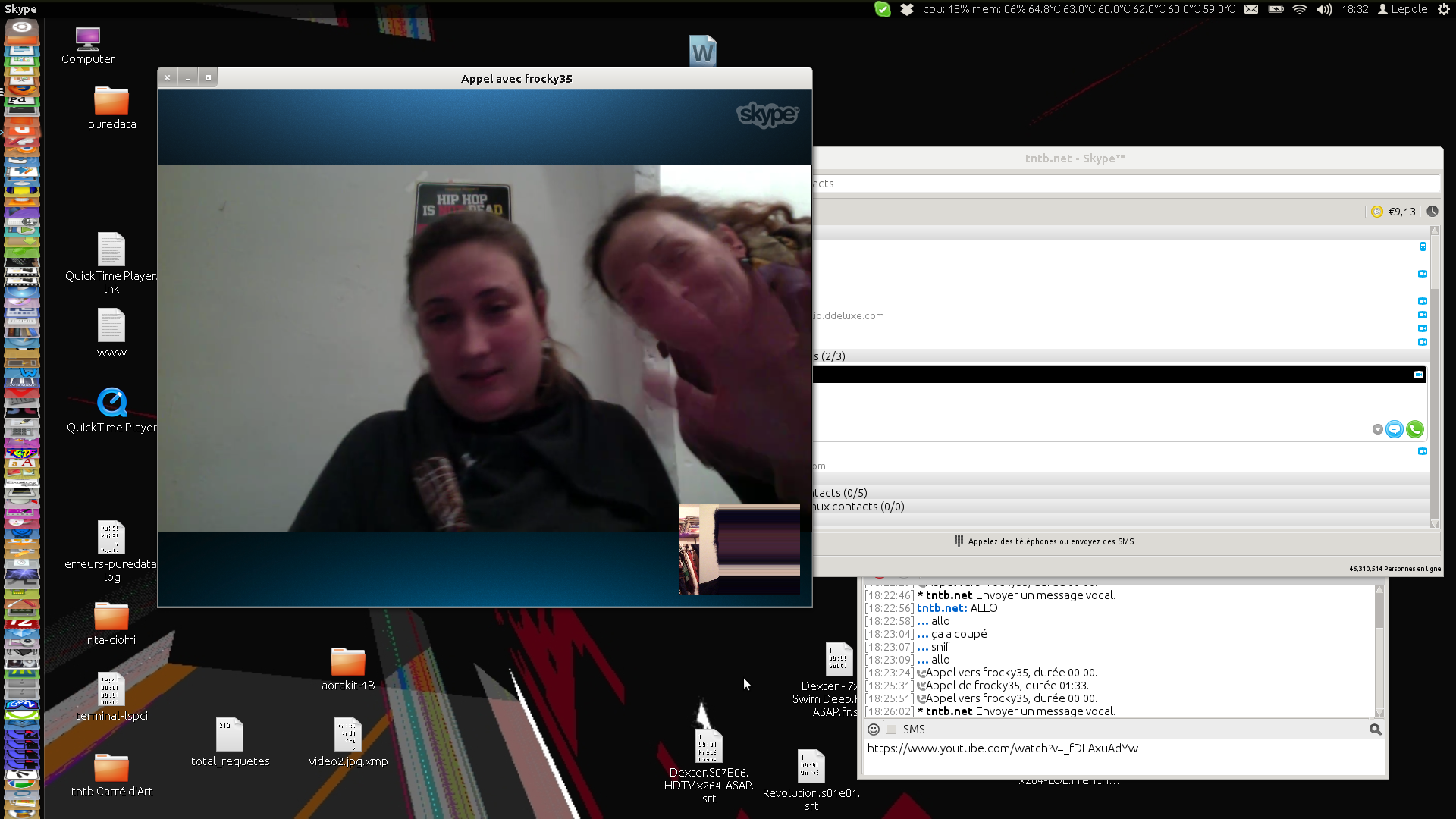Click the self-view video thumbnail

(739, 548)
